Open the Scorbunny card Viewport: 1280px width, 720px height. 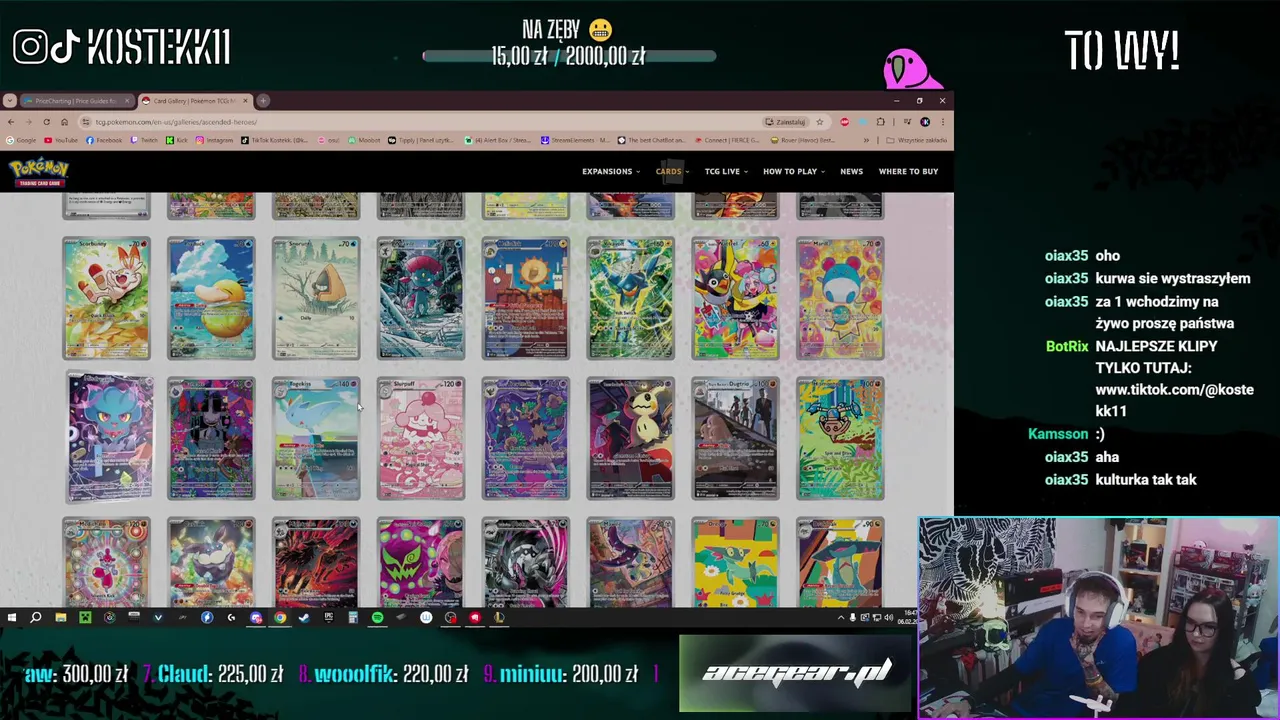pos(106,298)
